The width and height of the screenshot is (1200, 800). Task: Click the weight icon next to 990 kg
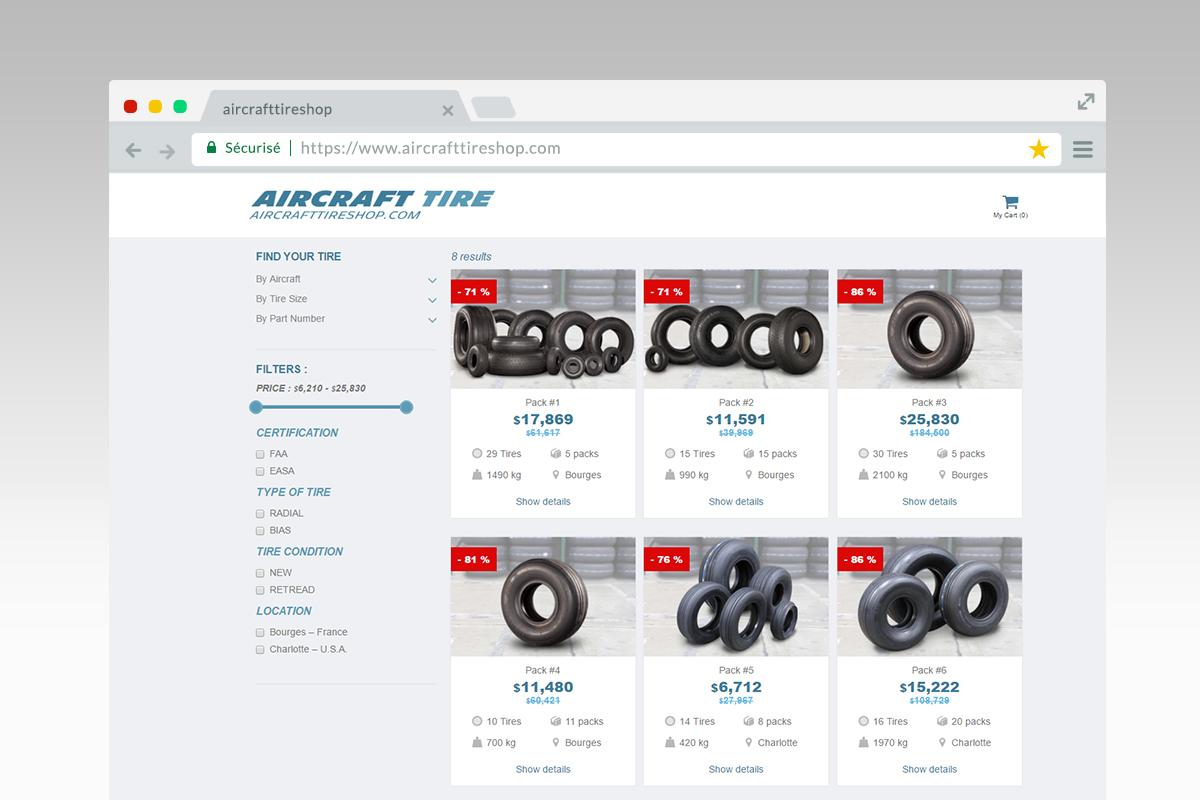(x=670, y=475)
